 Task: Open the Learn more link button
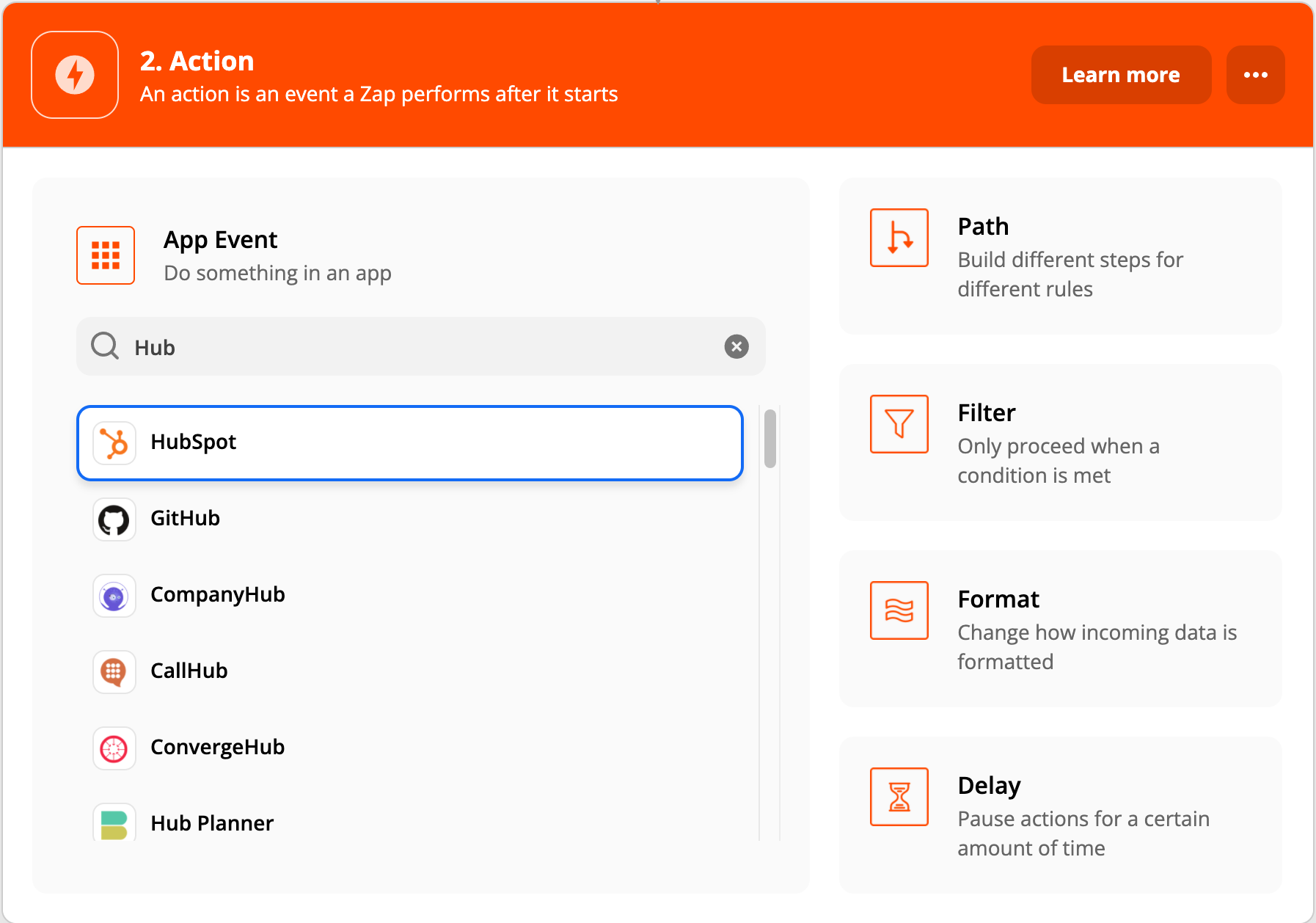click(x=1121, y=75)
